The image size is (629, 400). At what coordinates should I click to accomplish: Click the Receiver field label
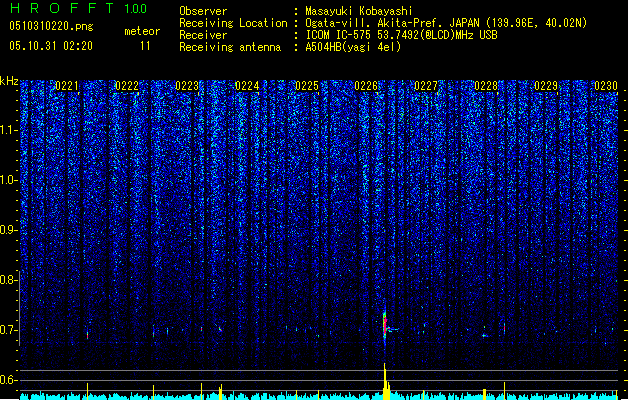coord(203,35)
